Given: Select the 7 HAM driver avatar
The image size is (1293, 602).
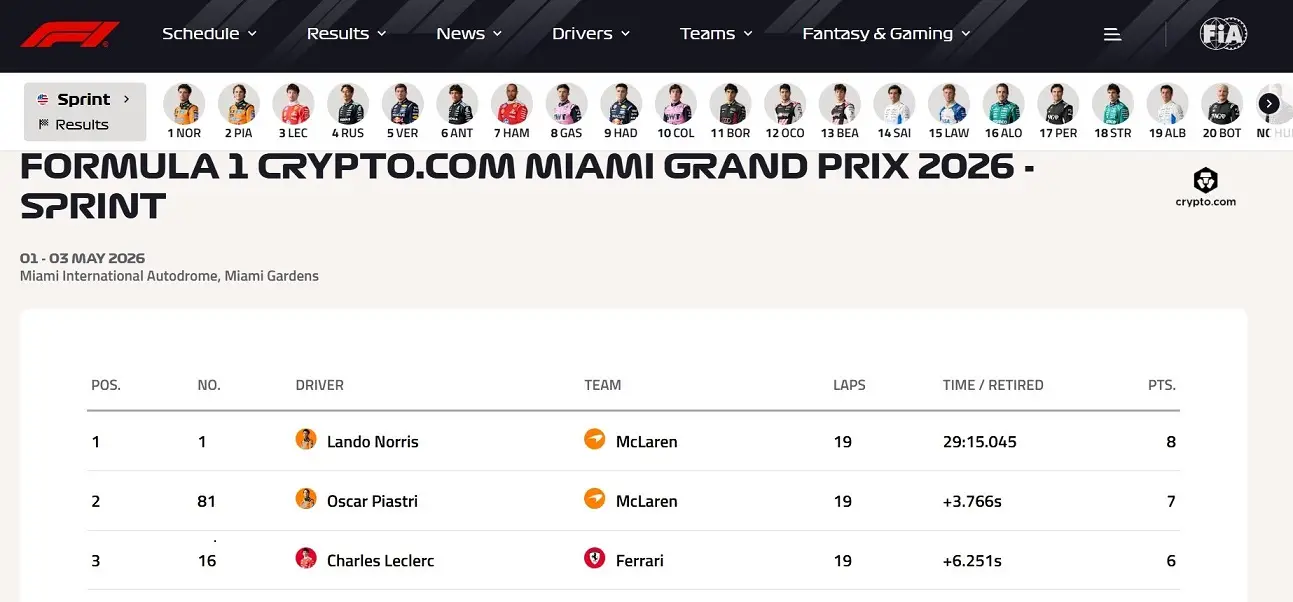Looking at the screenshot, I should point(512,104).
